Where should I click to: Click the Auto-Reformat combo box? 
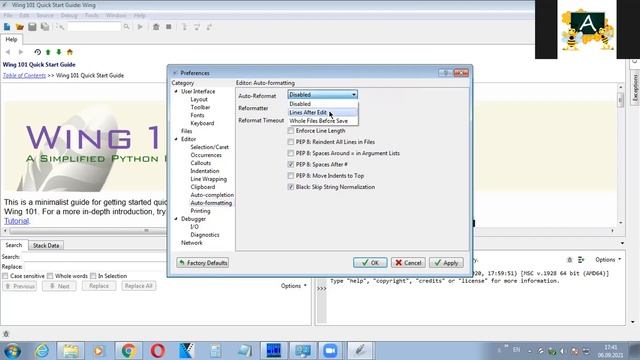(322, 95)
